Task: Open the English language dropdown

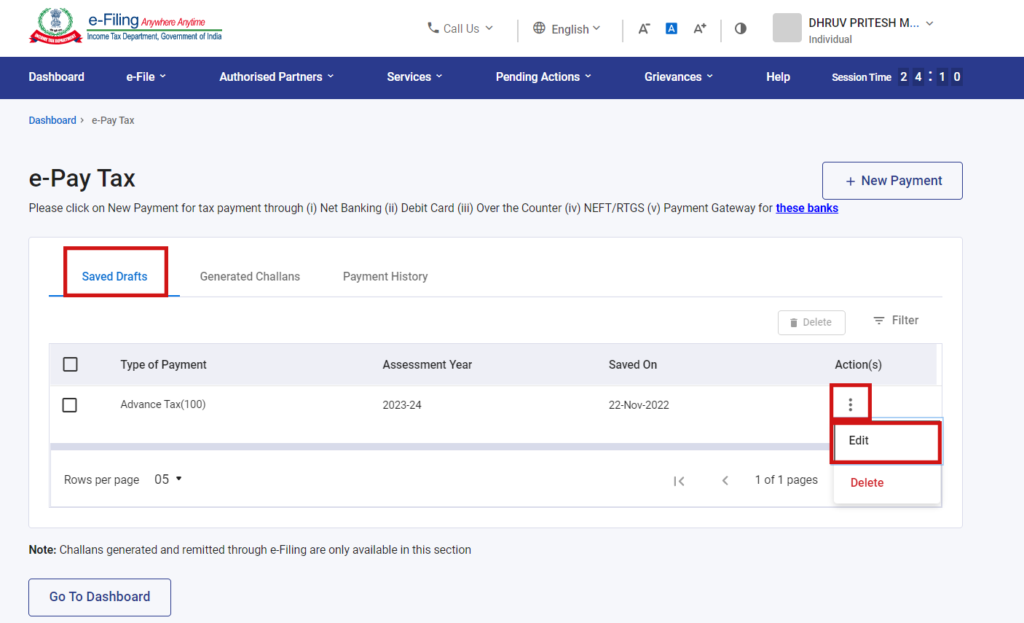Action: click(567, 29)
